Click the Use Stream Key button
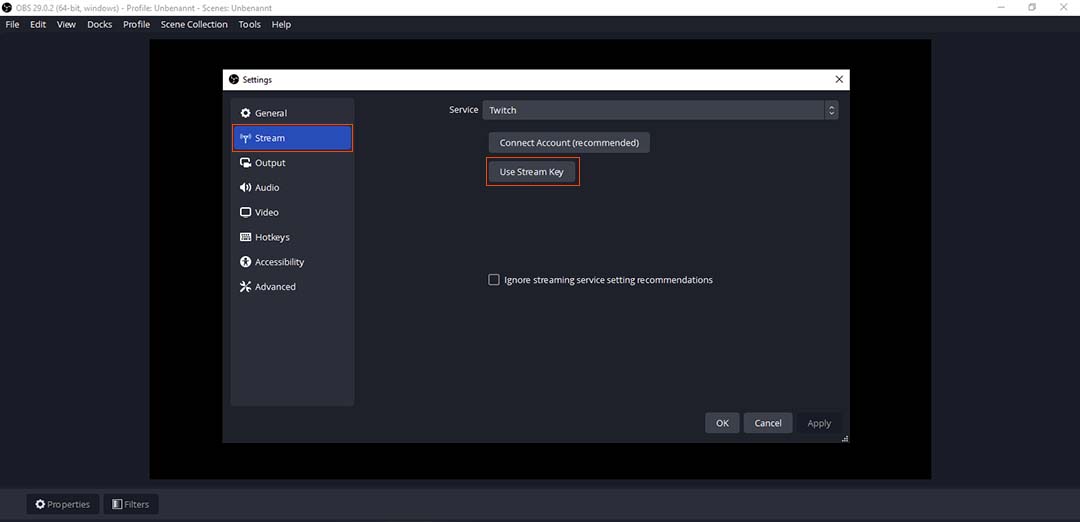Viewport: 1080px width, 522px height. pos(532,172)
